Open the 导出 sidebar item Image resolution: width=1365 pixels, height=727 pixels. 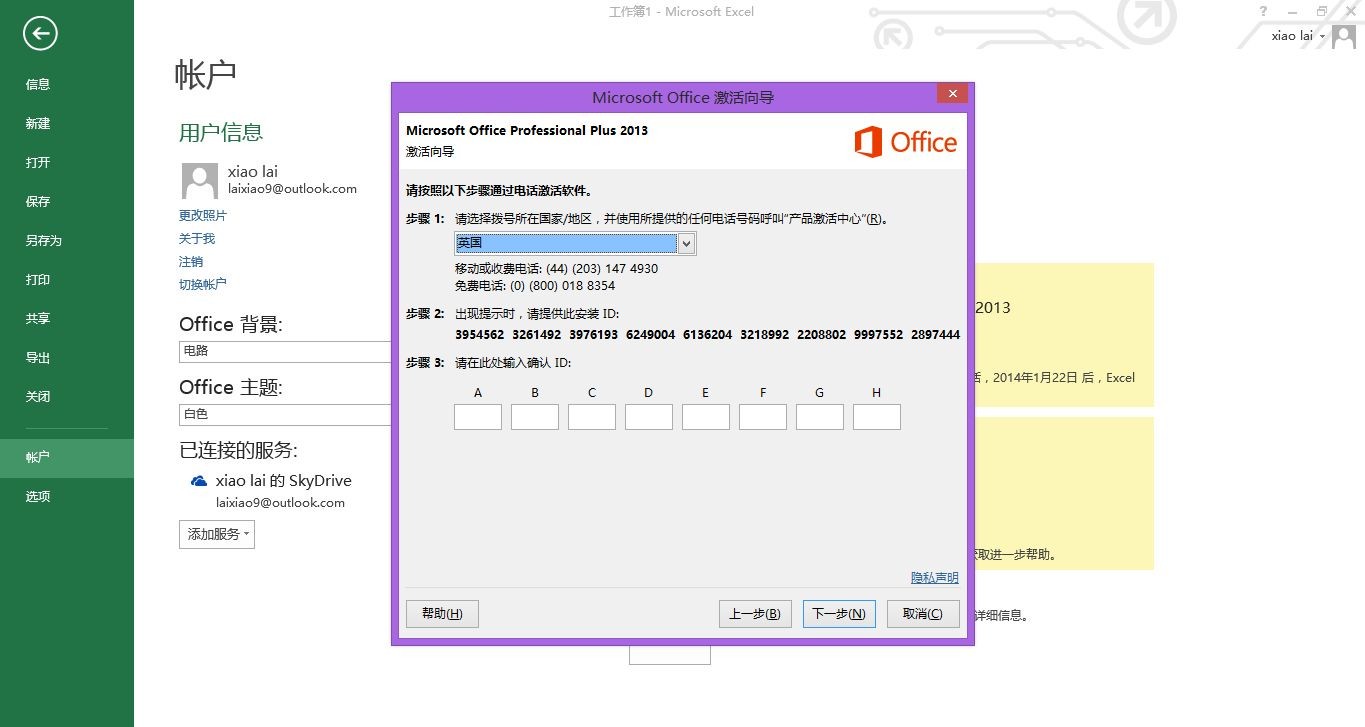coord(67,358)
